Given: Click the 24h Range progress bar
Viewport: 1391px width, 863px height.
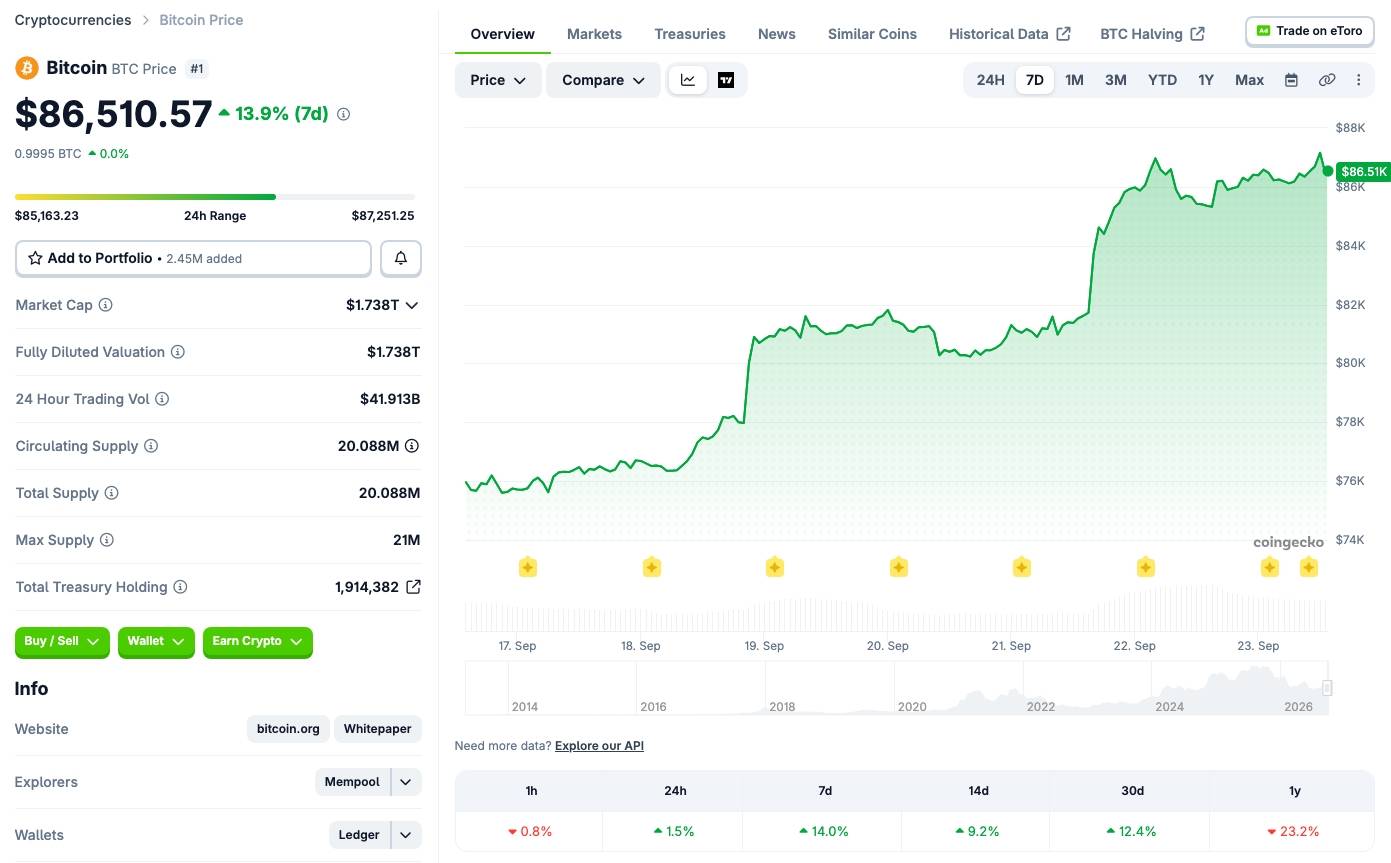Looking at the screenshot, I should 215,197.
